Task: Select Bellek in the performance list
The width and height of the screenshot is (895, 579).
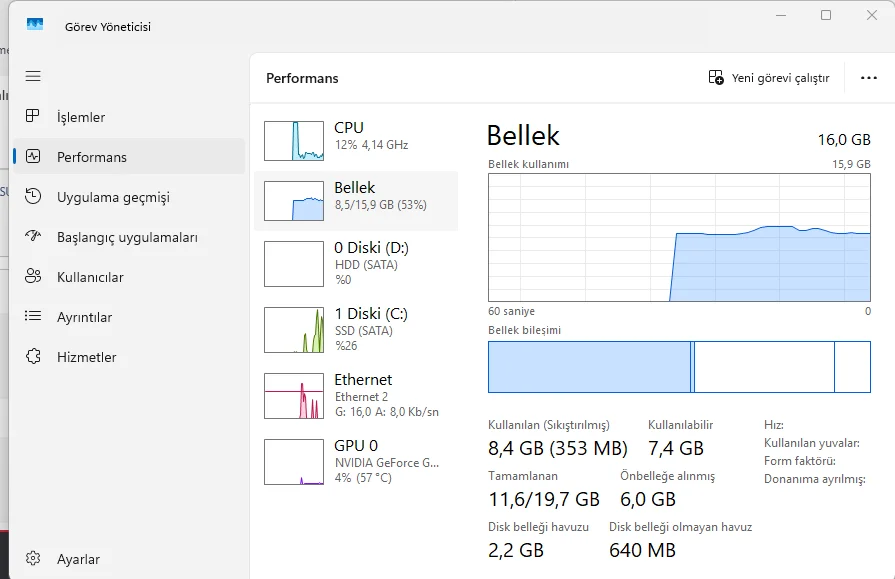Action: (356, 197)
